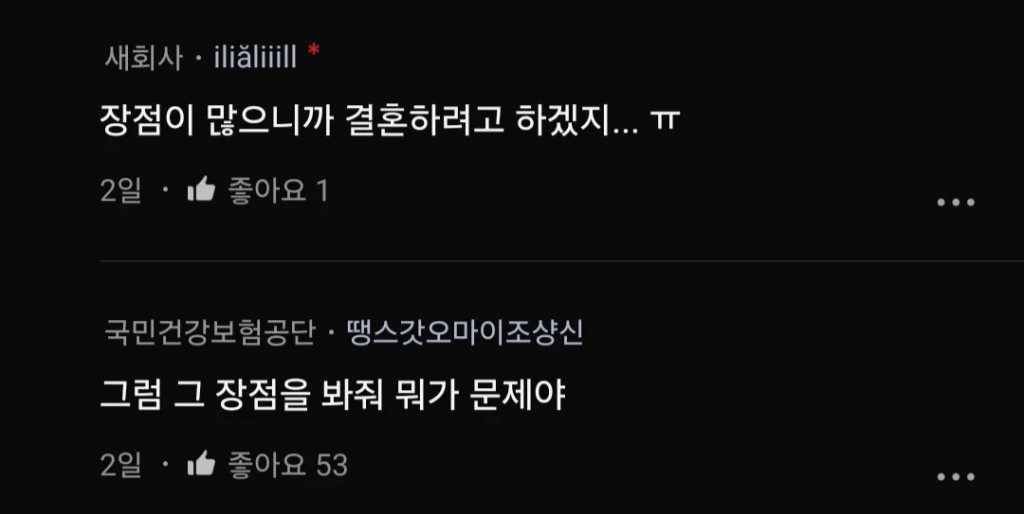The width and height of the screenshot is (1024, 514).
Task: Click the red asterisk beside iliăliiill
Action: pos(313,52)
